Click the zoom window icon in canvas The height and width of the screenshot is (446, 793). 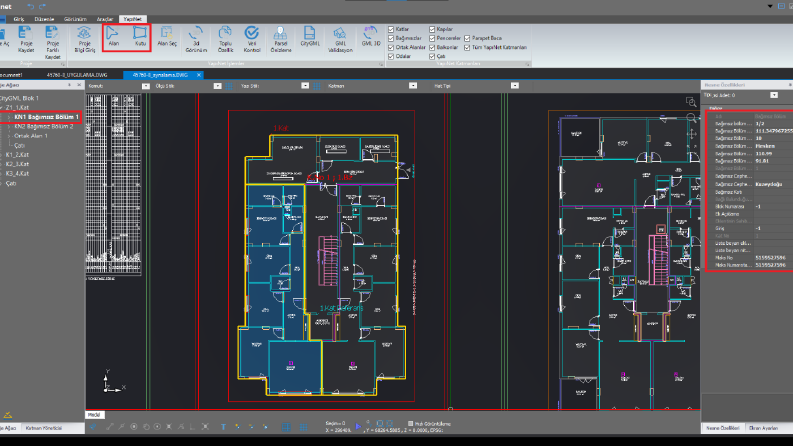click(691, 102)
